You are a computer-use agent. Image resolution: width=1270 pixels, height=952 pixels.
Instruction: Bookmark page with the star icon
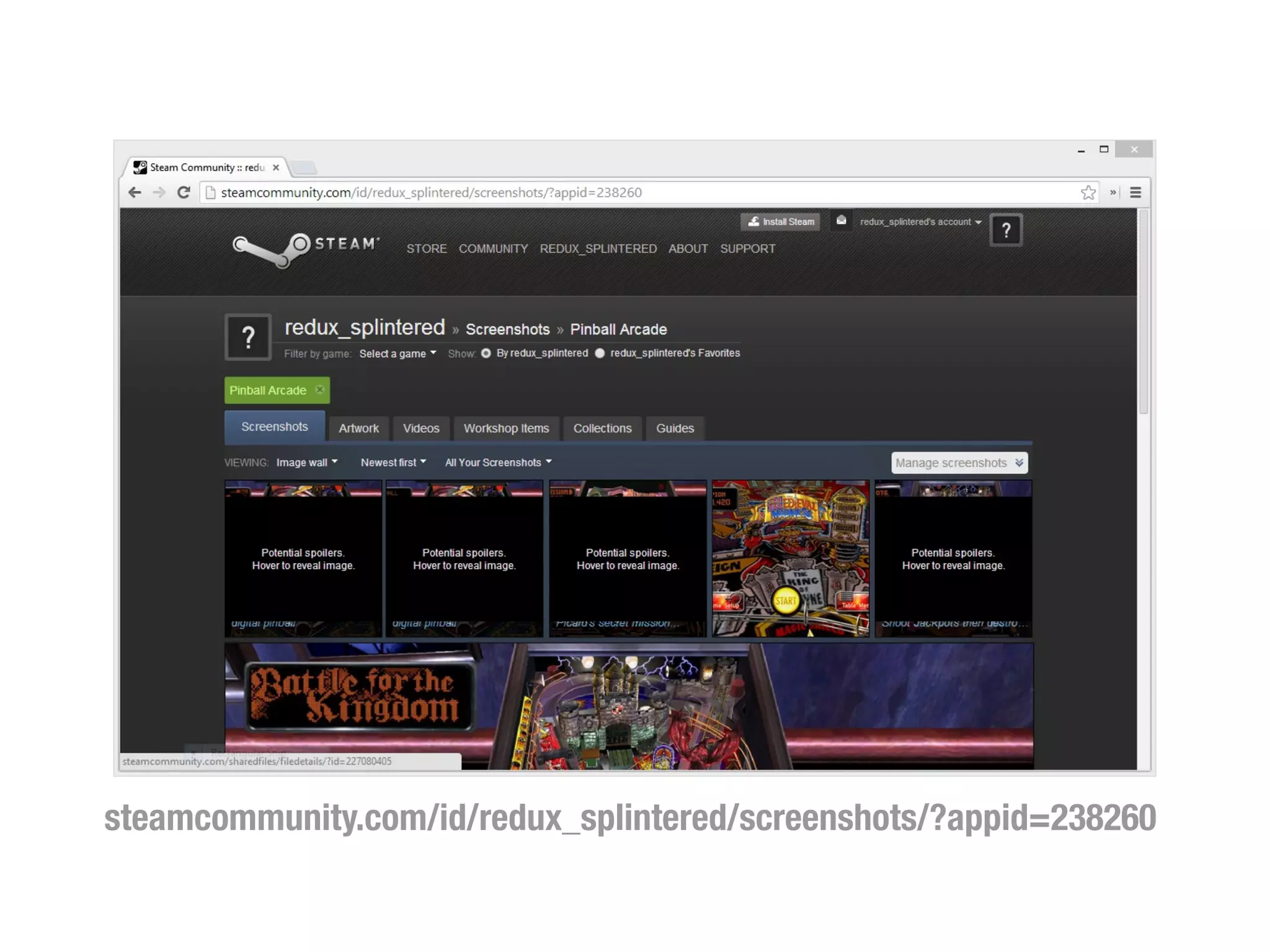point(1088,192)
